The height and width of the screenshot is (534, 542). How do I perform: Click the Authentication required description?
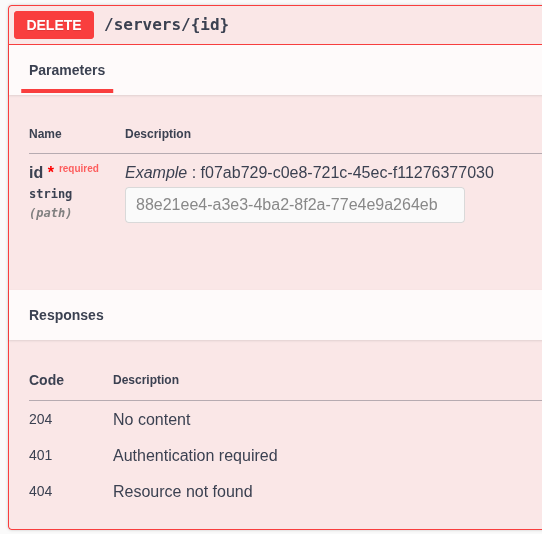[195, 456]
